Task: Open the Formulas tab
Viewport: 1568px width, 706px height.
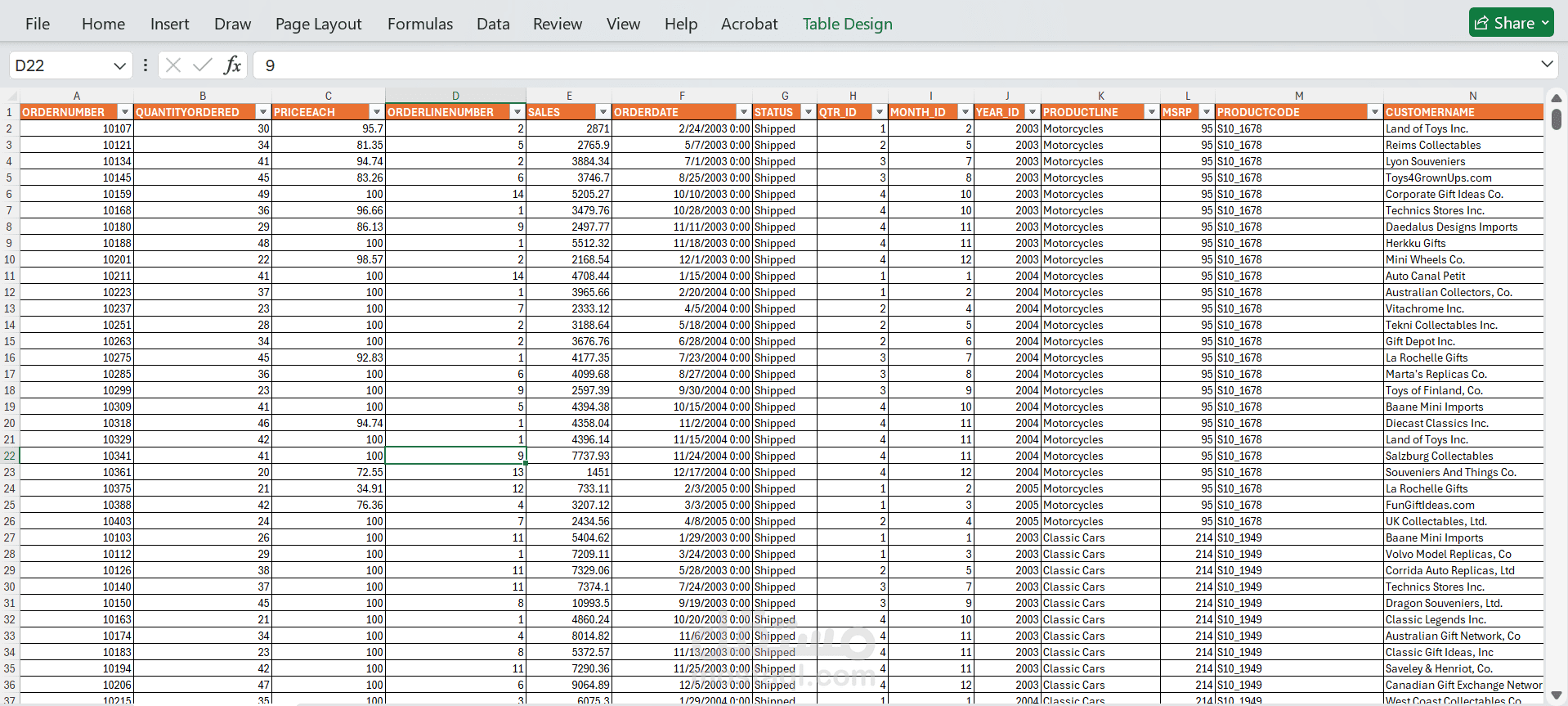Action: [419, 24]
